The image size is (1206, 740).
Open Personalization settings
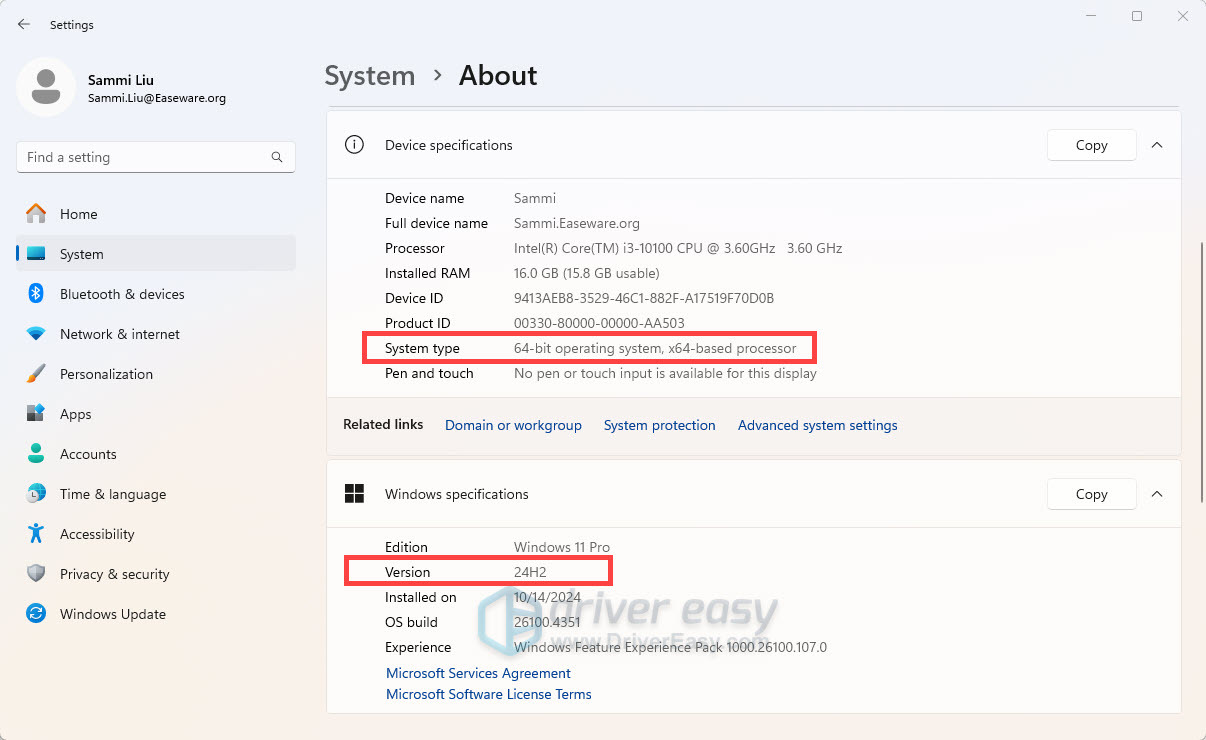coord(156,374)
